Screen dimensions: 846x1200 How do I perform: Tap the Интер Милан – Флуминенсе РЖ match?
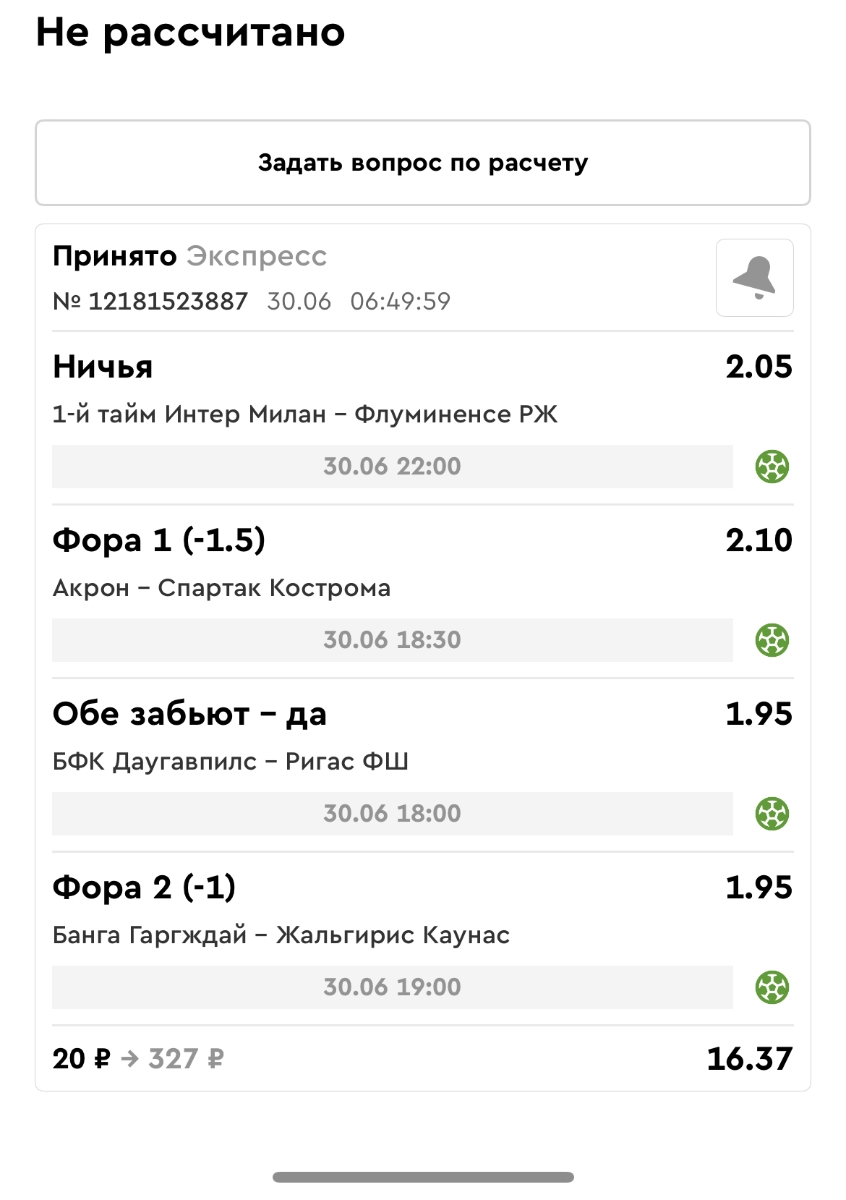[305, 415]
